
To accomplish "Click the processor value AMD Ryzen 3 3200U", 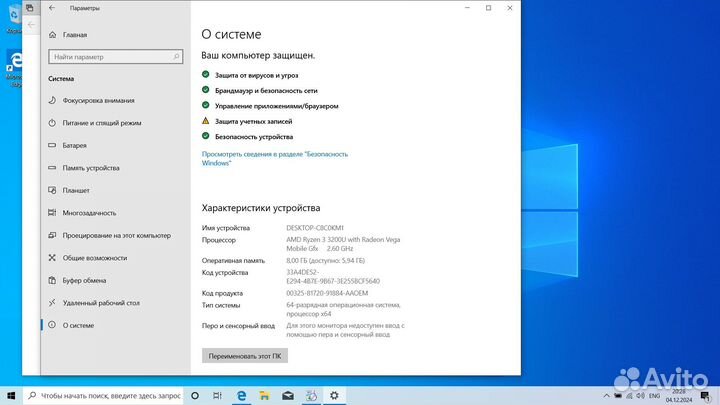I will (x=343, y=244).
